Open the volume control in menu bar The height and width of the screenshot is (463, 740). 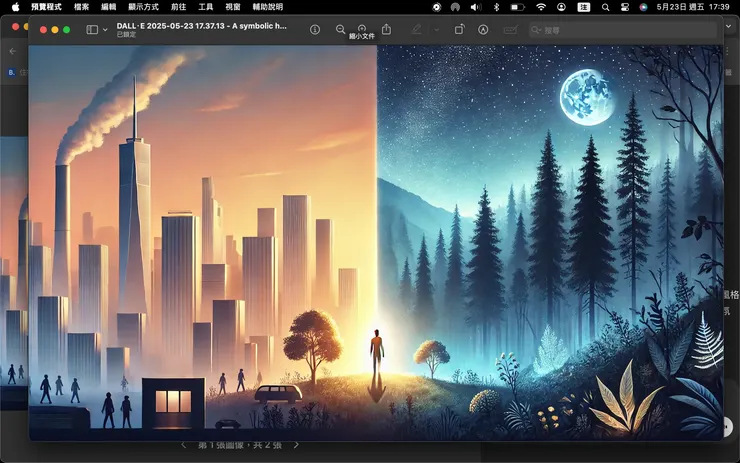(476, 7)
